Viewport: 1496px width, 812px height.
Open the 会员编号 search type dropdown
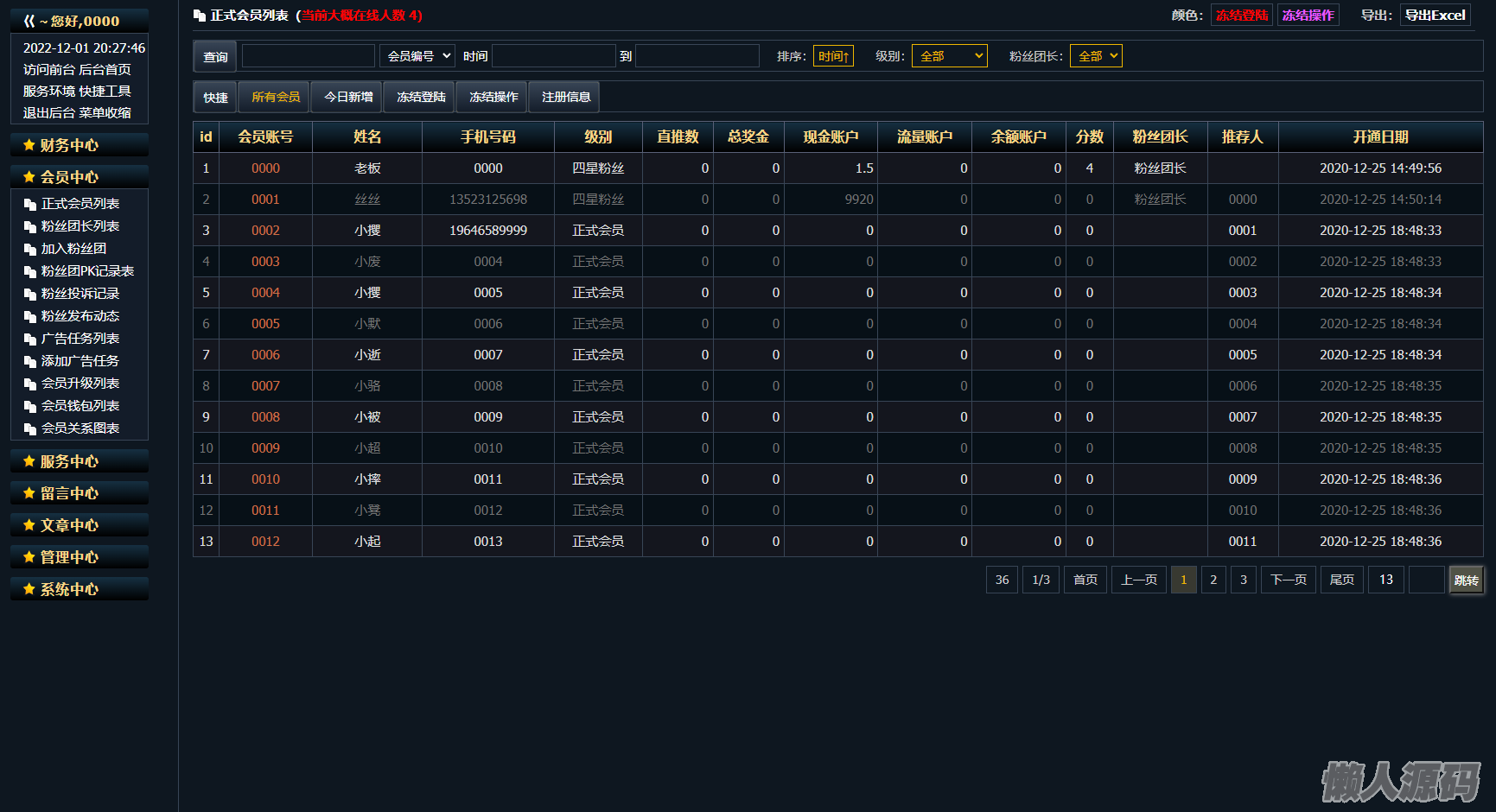click(418, 56)
